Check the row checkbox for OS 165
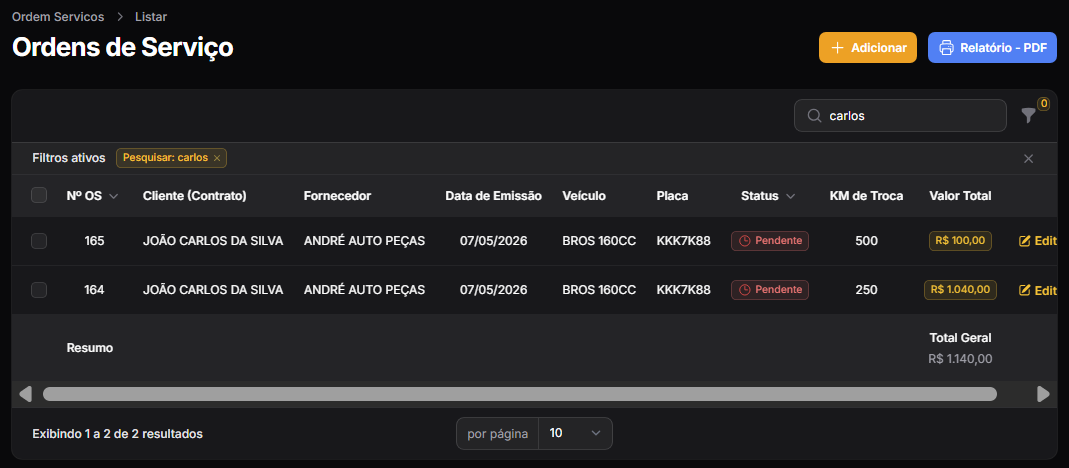 (x=39, y=241)
